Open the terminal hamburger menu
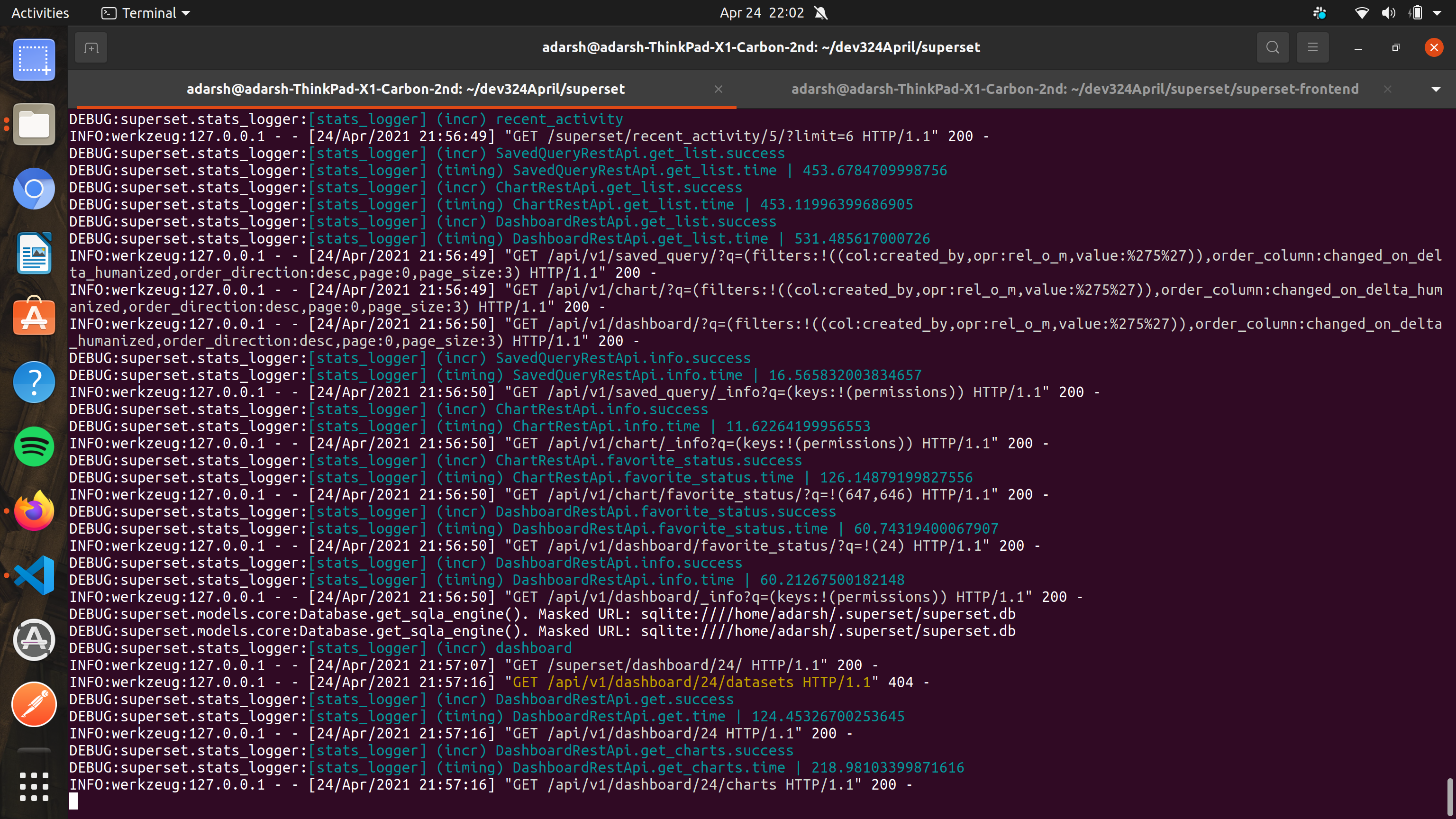The width and height of the screenshot is (1456, 819). (x=1312, y=47)
